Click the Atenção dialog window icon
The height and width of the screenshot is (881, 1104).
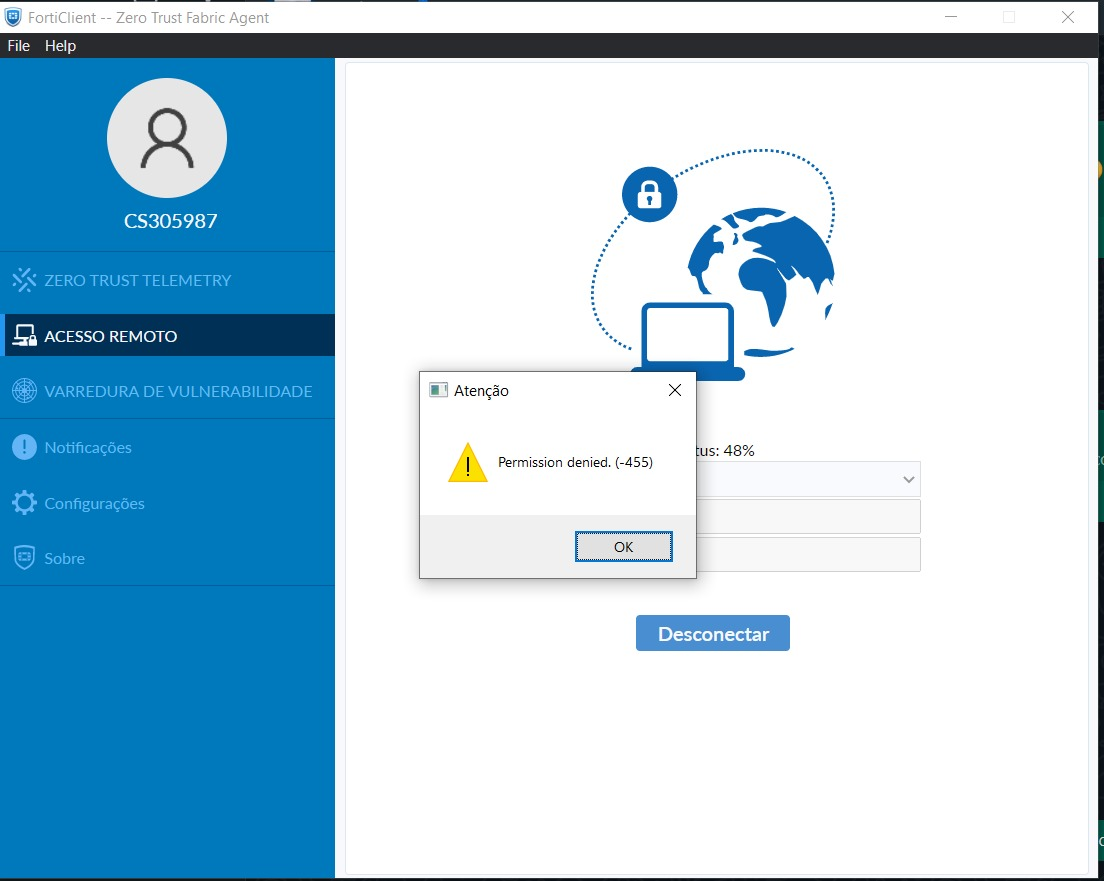[438, 390]
